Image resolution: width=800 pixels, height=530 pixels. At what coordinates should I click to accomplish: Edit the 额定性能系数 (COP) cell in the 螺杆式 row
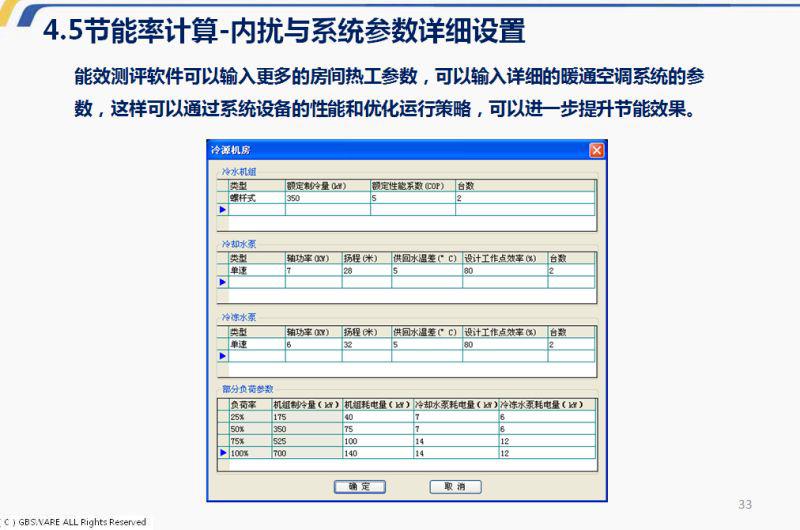(x=413, y=198)
